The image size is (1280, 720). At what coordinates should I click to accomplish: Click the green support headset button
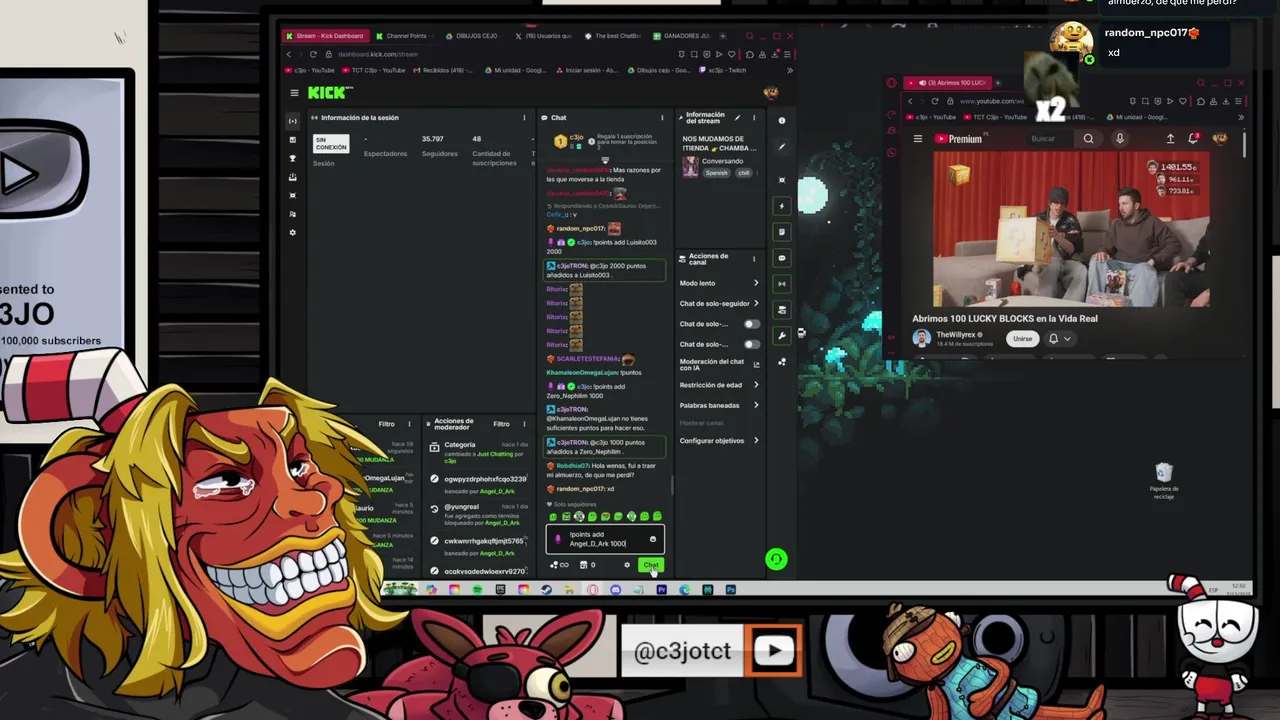pos(776,559)
